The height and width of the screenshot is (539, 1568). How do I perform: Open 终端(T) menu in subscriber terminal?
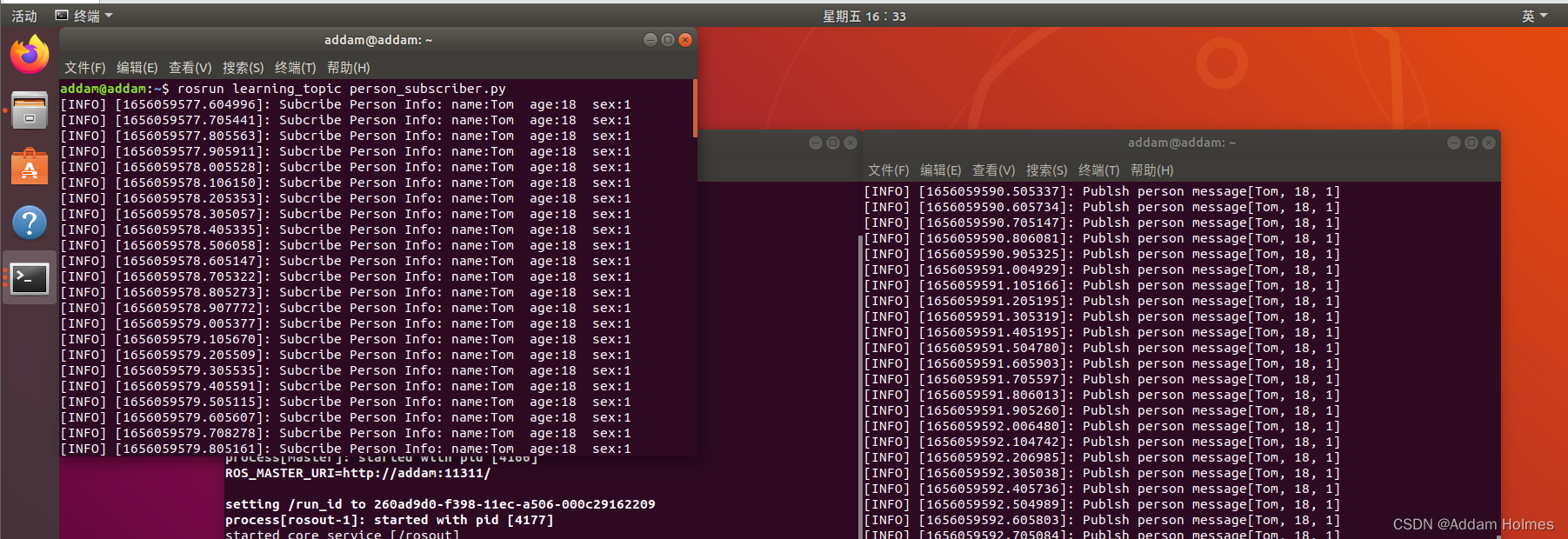pos(296,68)
